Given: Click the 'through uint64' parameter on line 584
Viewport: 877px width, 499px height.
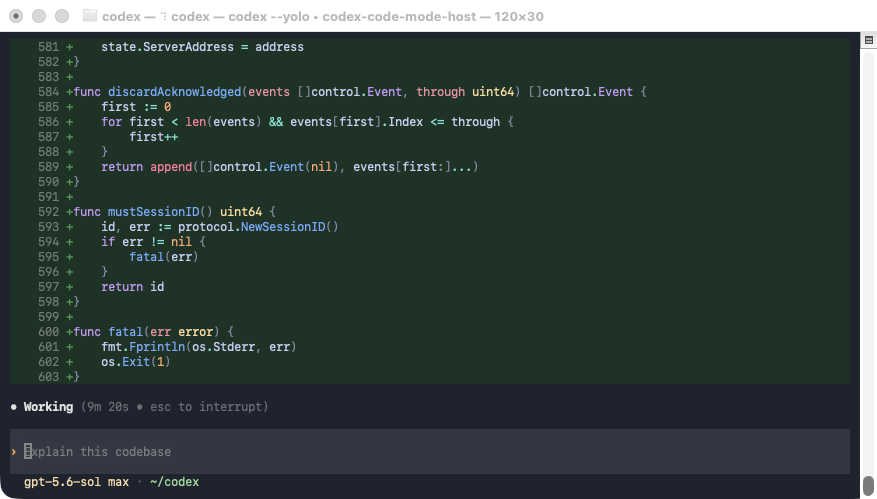Looking at the screenshot, I should click(x=465, y=92).
